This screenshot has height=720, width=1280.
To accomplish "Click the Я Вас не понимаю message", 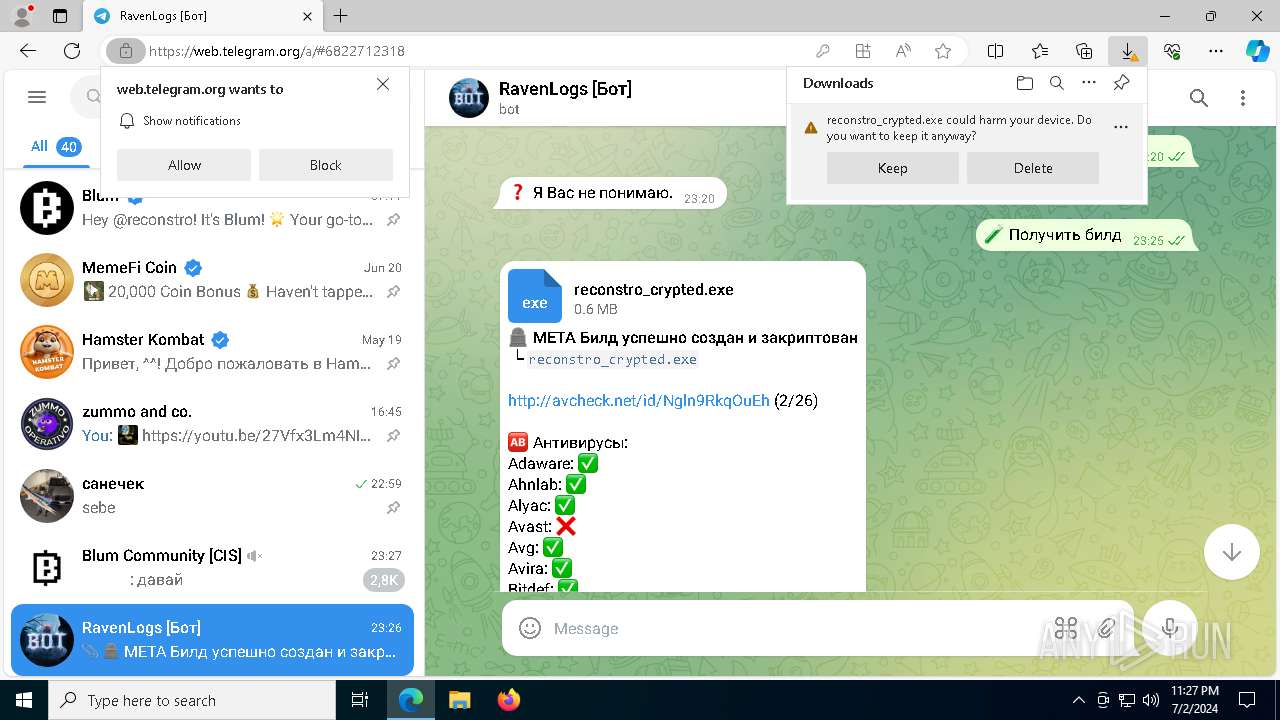I will tap(611, 194).
